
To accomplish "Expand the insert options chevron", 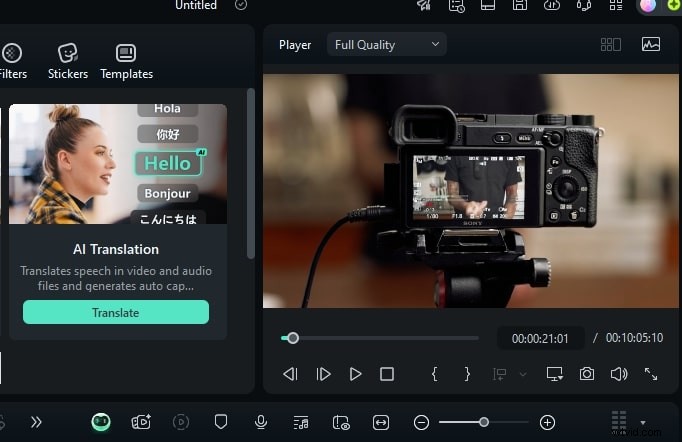I will point(523,374).
